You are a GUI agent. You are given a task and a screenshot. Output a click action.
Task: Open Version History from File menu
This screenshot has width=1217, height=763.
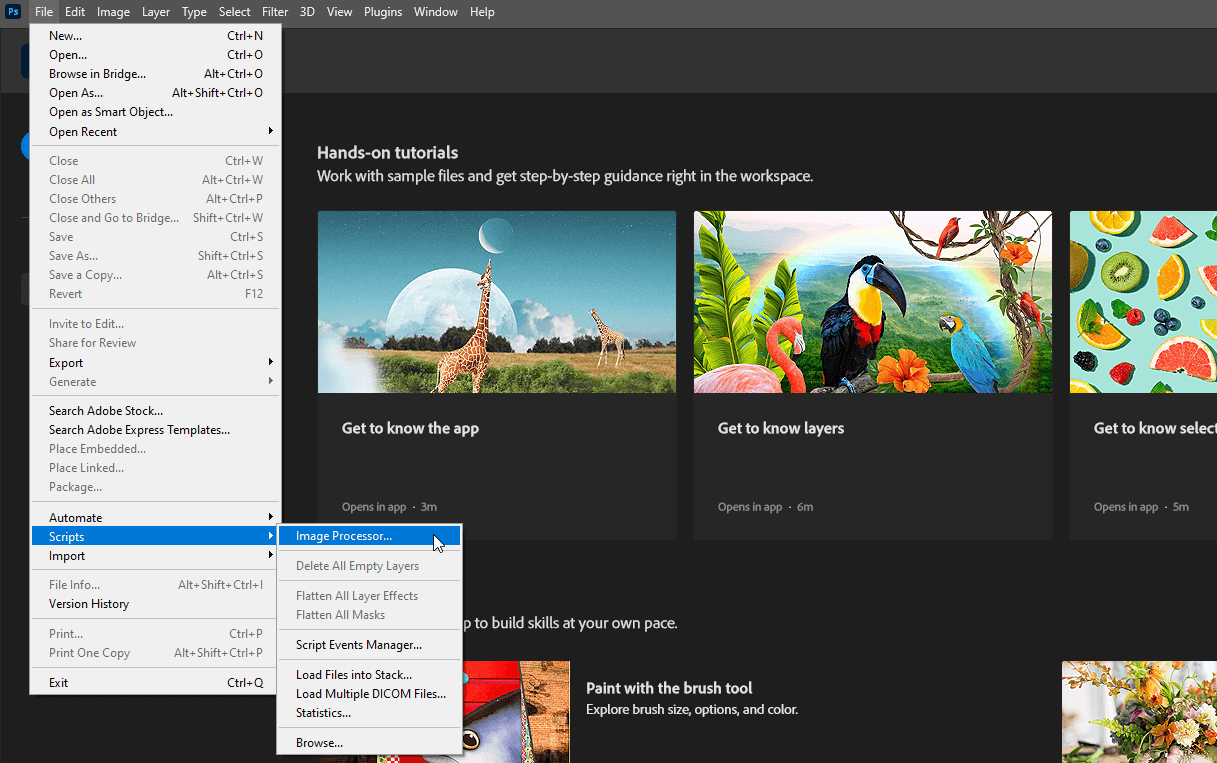(156, 604)
